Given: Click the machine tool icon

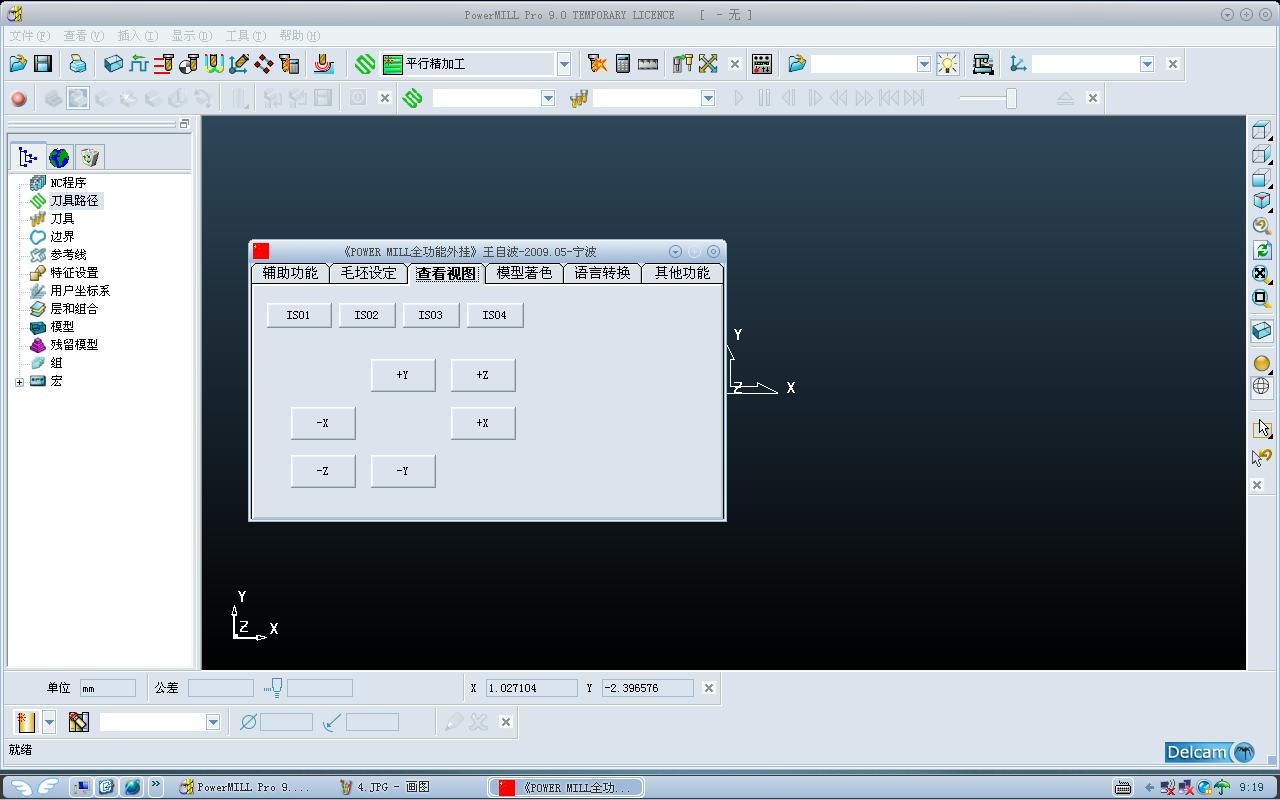Looking at the screenshot, I should (983, 64).
